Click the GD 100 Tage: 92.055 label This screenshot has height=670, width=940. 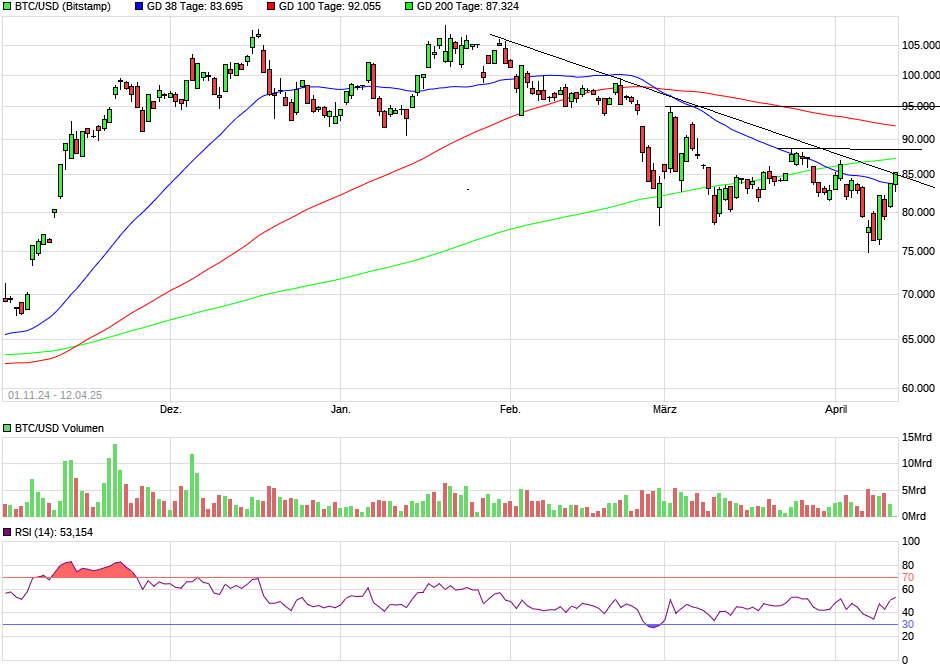click(x=330, y=7)
